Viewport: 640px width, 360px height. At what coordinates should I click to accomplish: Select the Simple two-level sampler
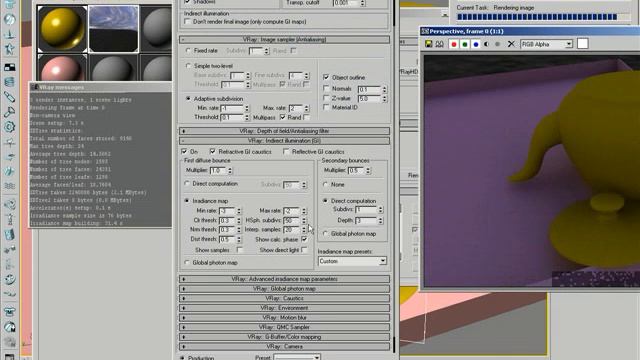click(x=188, y=66)
